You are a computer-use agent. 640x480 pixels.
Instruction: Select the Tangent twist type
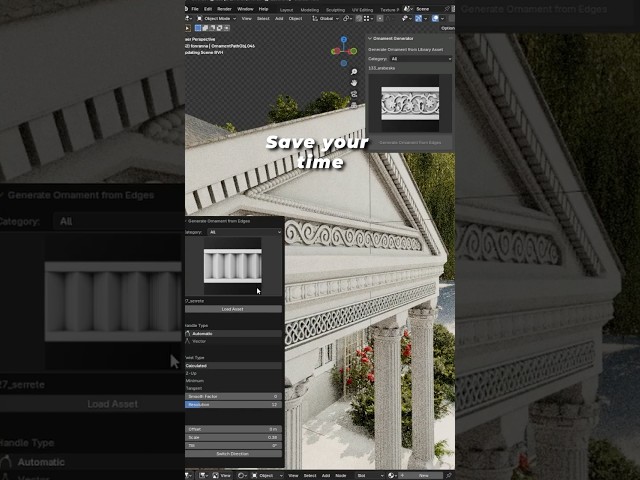coord(233,389)
